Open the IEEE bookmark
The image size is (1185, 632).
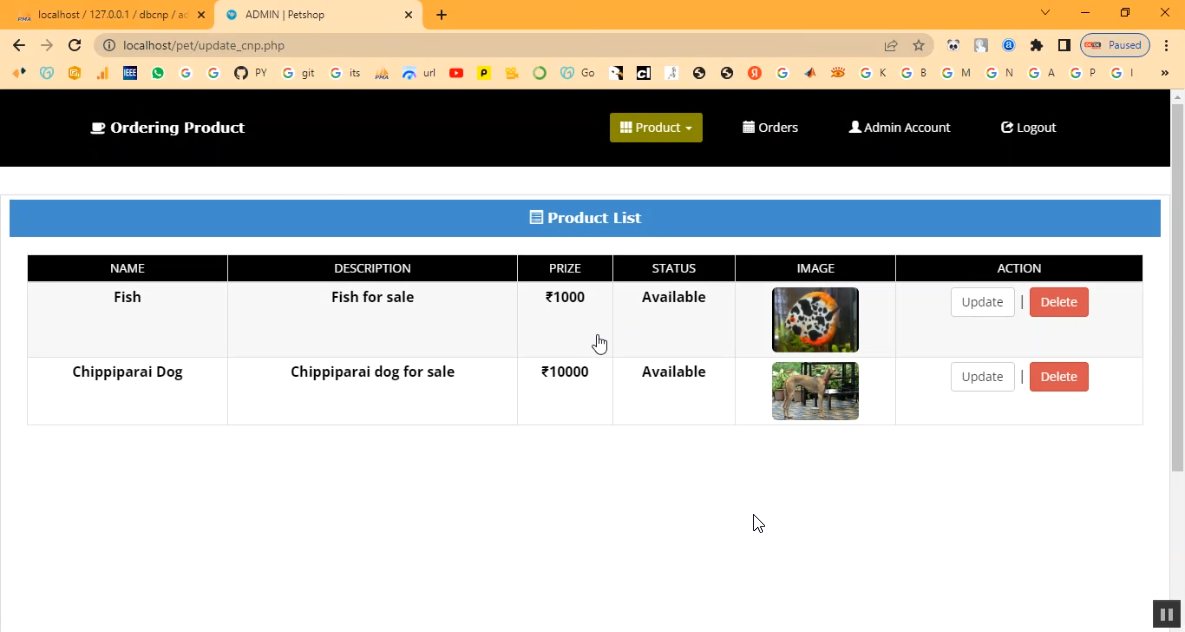[130, 73]
